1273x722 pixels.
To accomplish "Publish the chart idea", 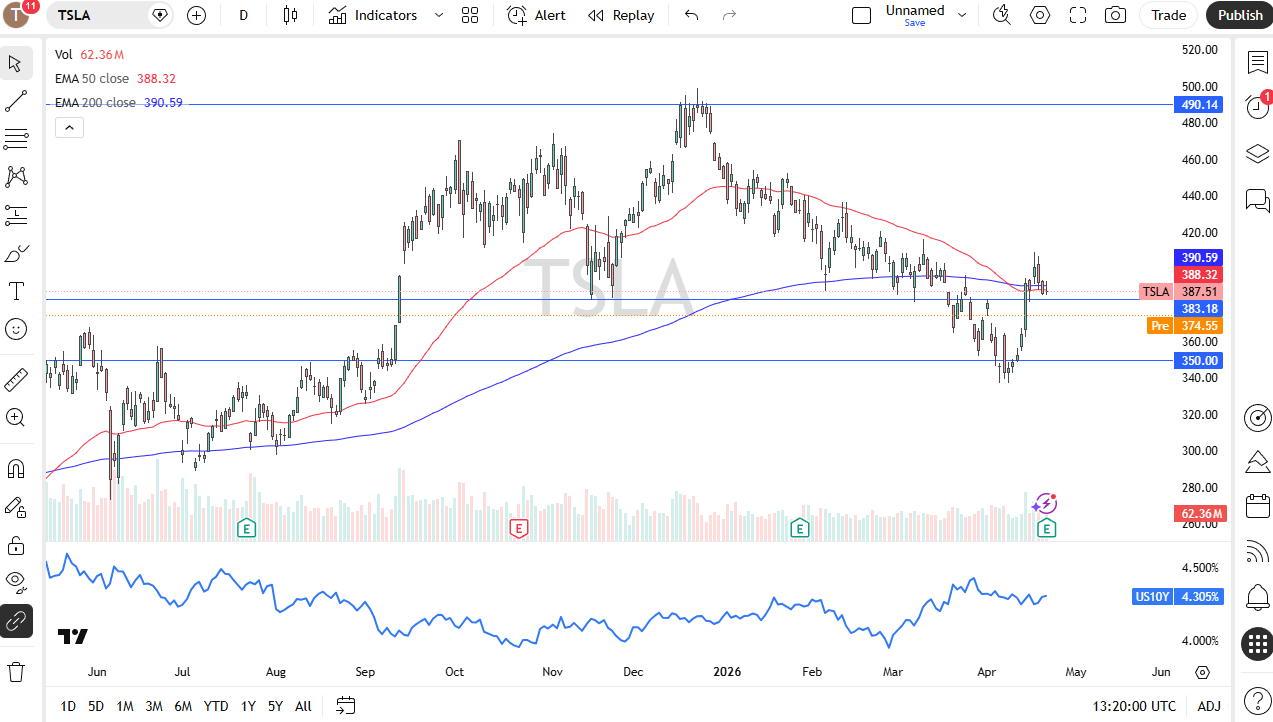I will click(1240, 15).
